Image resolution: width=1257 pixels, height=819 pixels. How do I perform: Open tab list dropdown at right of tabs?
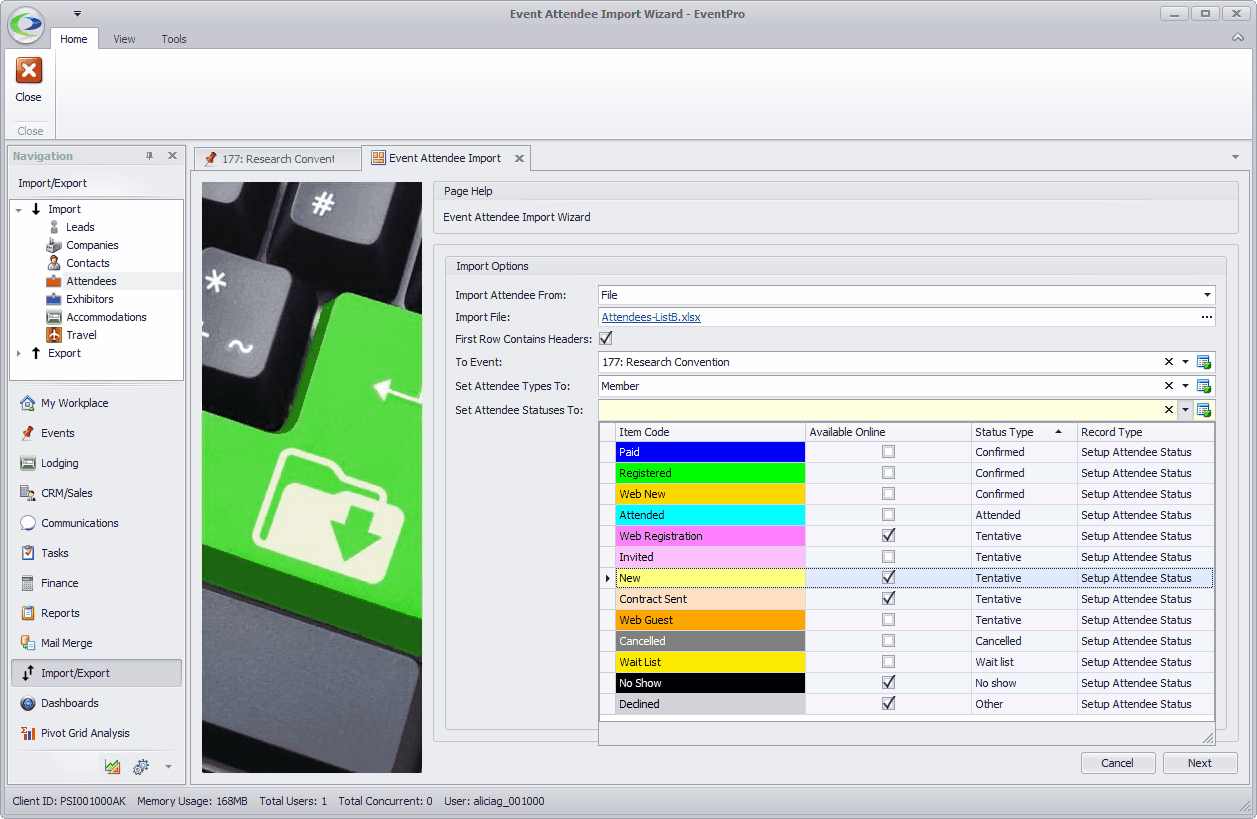pyautogui.click(x=1235, y=157)
